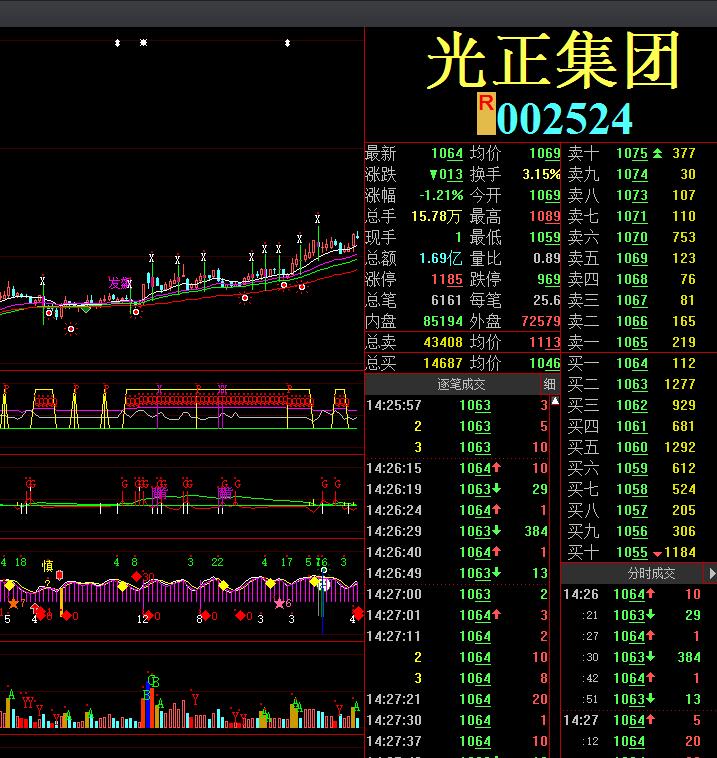717x758 pixels.
Task: Select the 卖九 1074 ask row
Action: click(x=631, y=175)
